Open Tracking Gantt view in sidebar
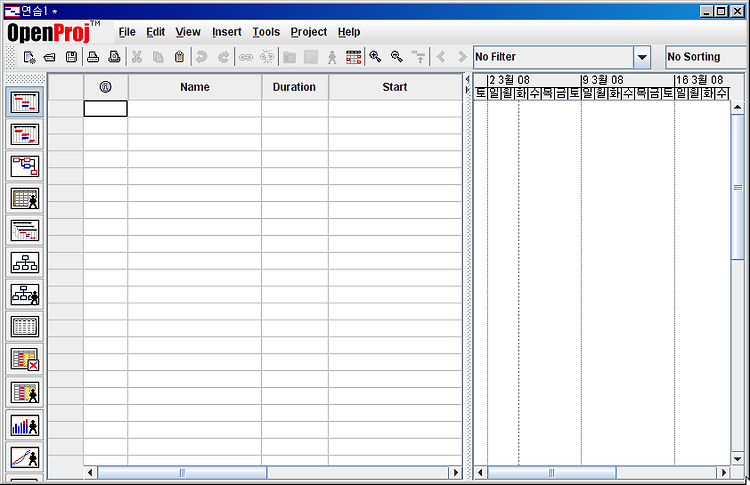This screenshot has width=750, height=485. [25, 134]
